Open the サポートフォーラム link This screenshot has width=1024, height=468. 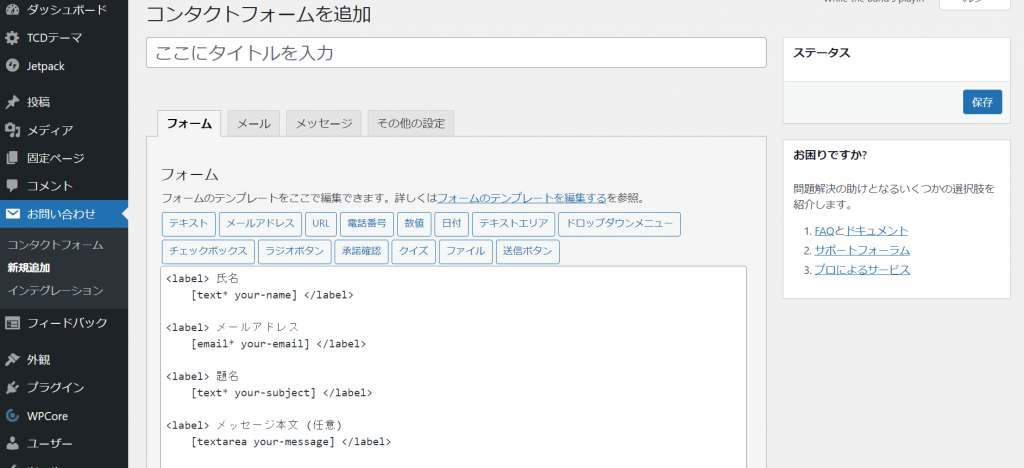pyautogui.click(x=862, y=251)
